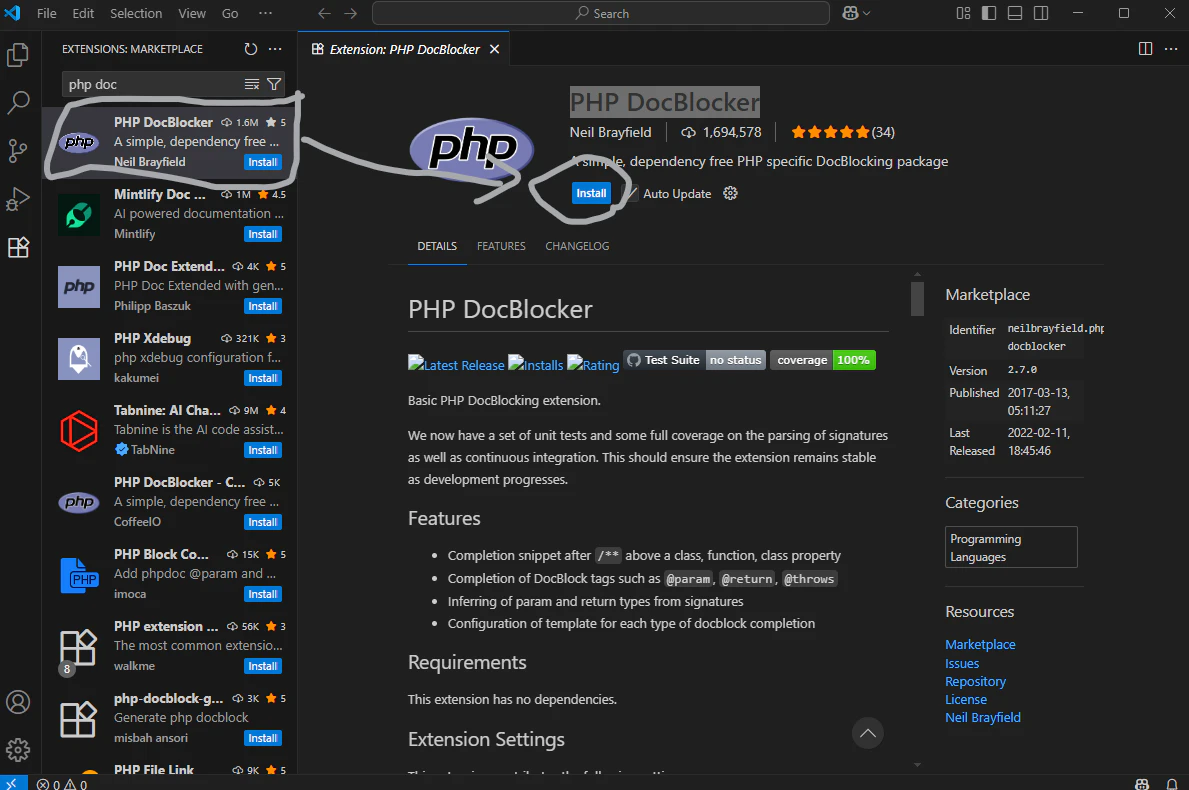The height and width of the screenshot is (790, 1189).
Task: Click the Programming Languages category tag
Action: (x=1011, y=547)
